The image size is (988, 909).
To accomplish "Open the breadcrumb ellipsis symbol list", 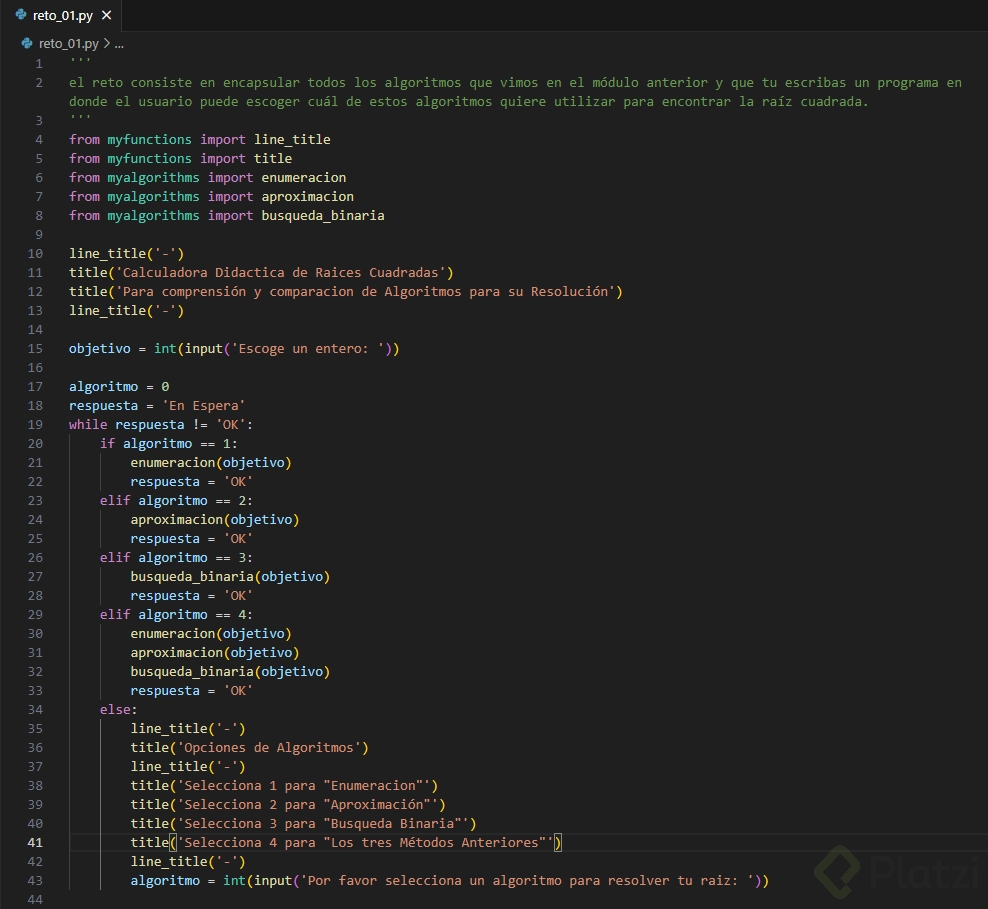I will pos(119,44).
